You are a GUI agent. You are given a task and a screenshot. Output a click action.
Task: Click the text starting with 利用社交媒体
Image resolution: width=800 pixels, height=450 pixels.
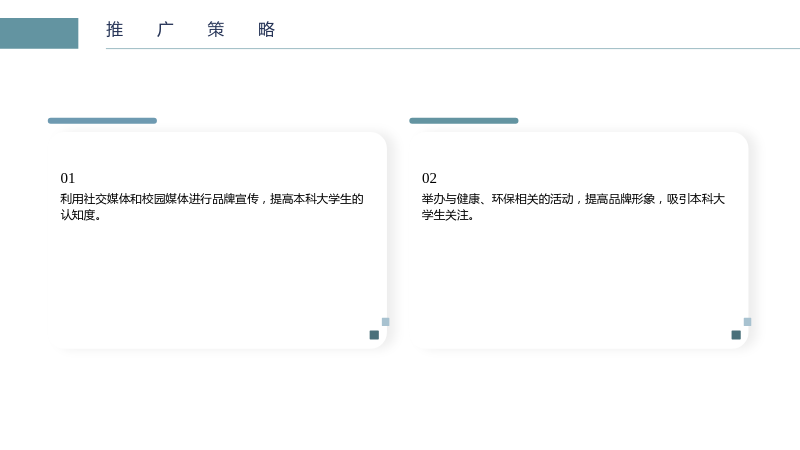pyautogui.click(x=212, y=207)
